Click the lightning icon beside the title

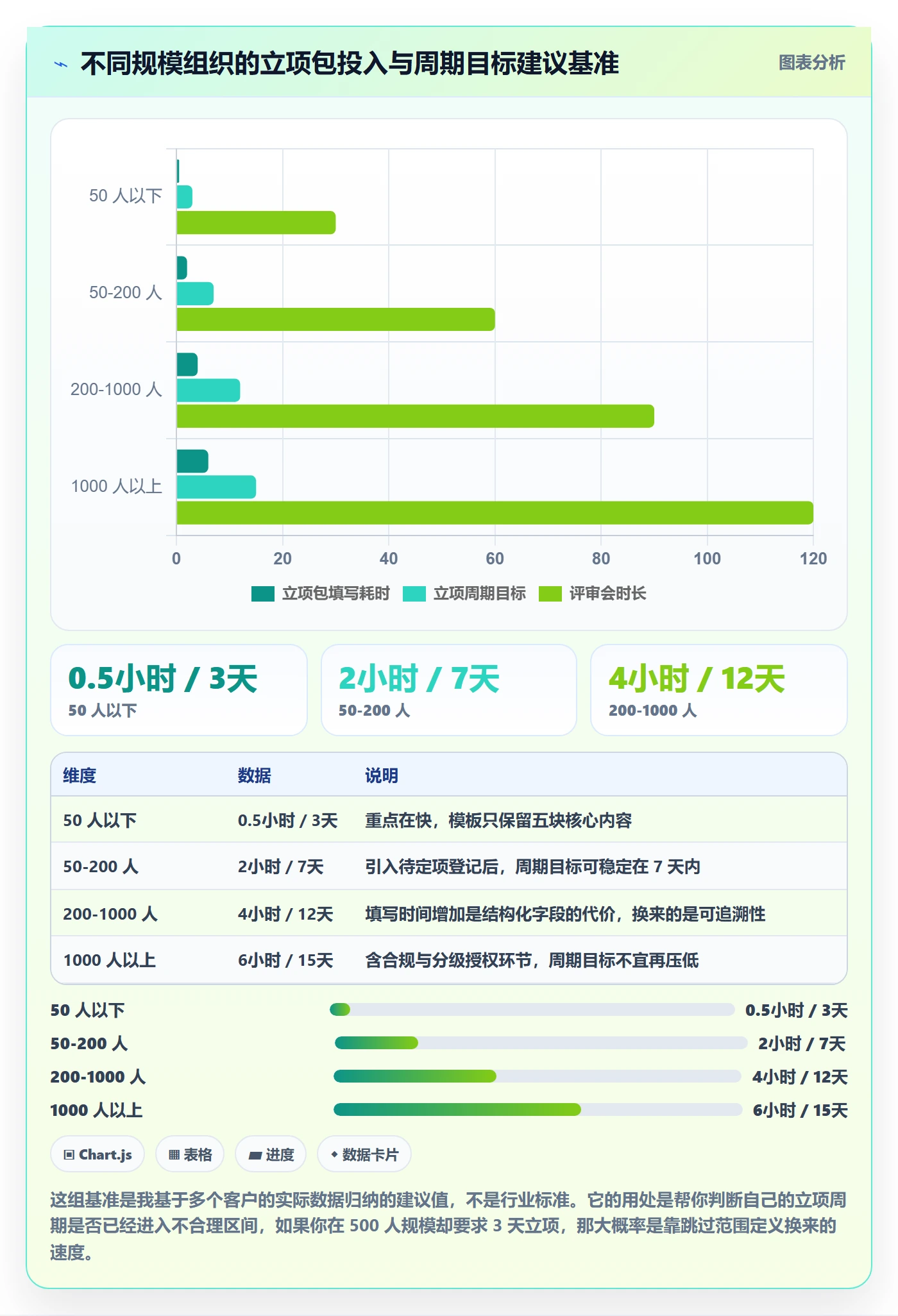[x=61, y=64]
